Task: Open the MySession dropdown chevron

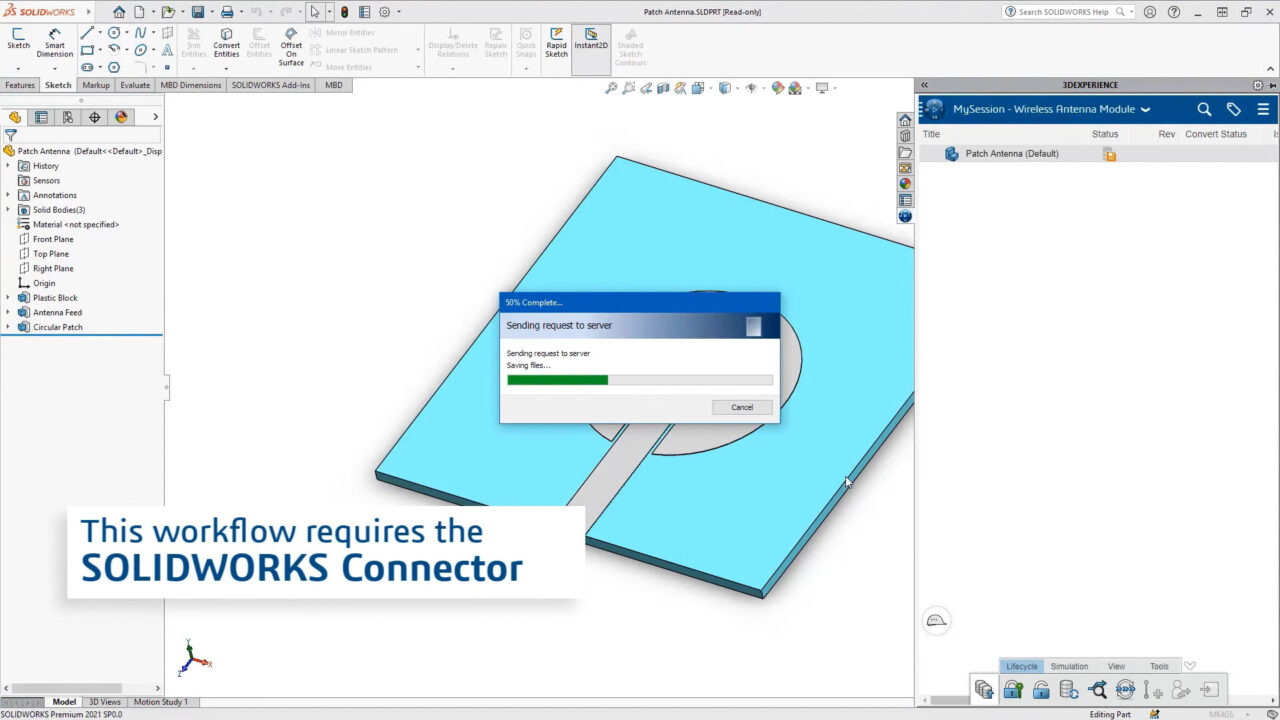Action: pyautogui.click(x=1146, y=110)
